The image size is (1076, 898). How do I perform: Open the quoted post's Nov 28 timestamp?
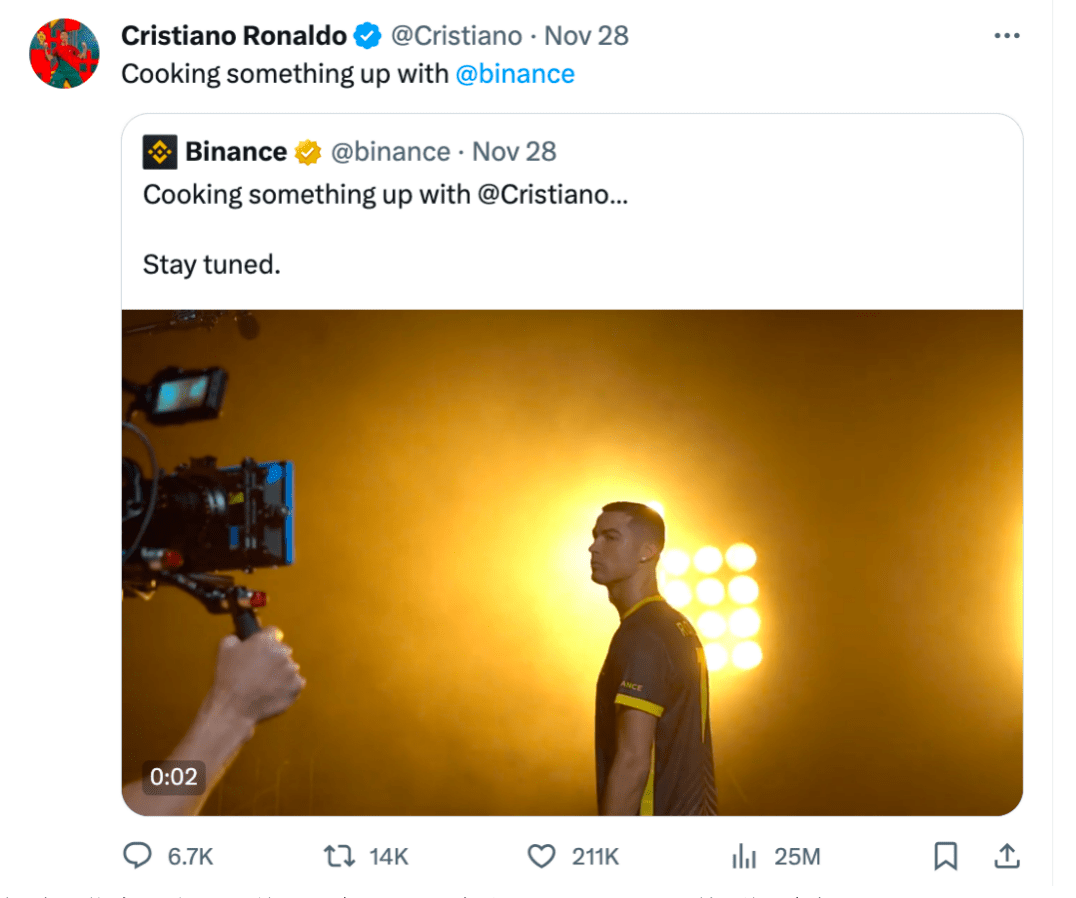tap(514, 152)
